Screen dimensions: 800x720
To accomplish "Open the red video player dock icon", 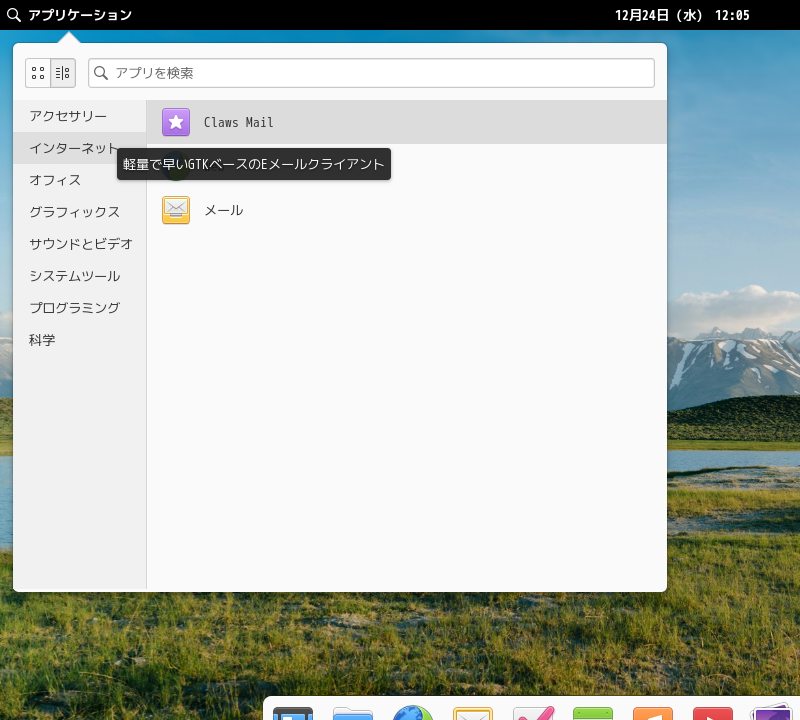I will 713,712.
